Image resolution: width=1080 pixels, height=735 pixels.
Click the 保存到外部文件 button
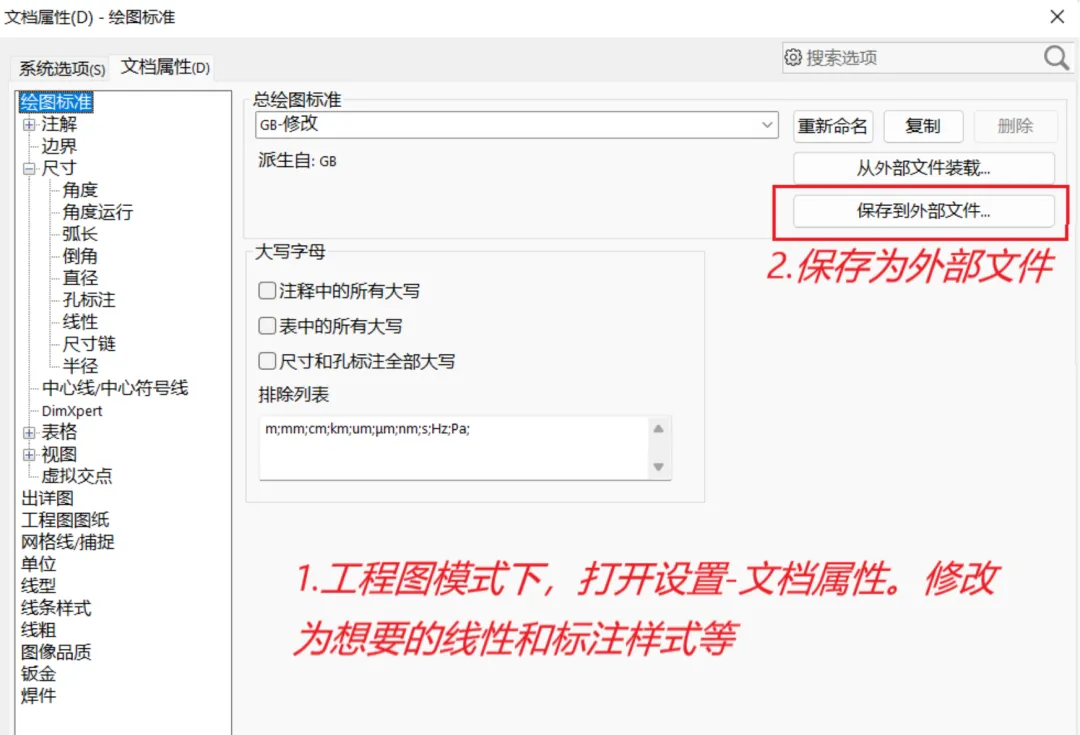pyautogui.click(x=924, y=211)
